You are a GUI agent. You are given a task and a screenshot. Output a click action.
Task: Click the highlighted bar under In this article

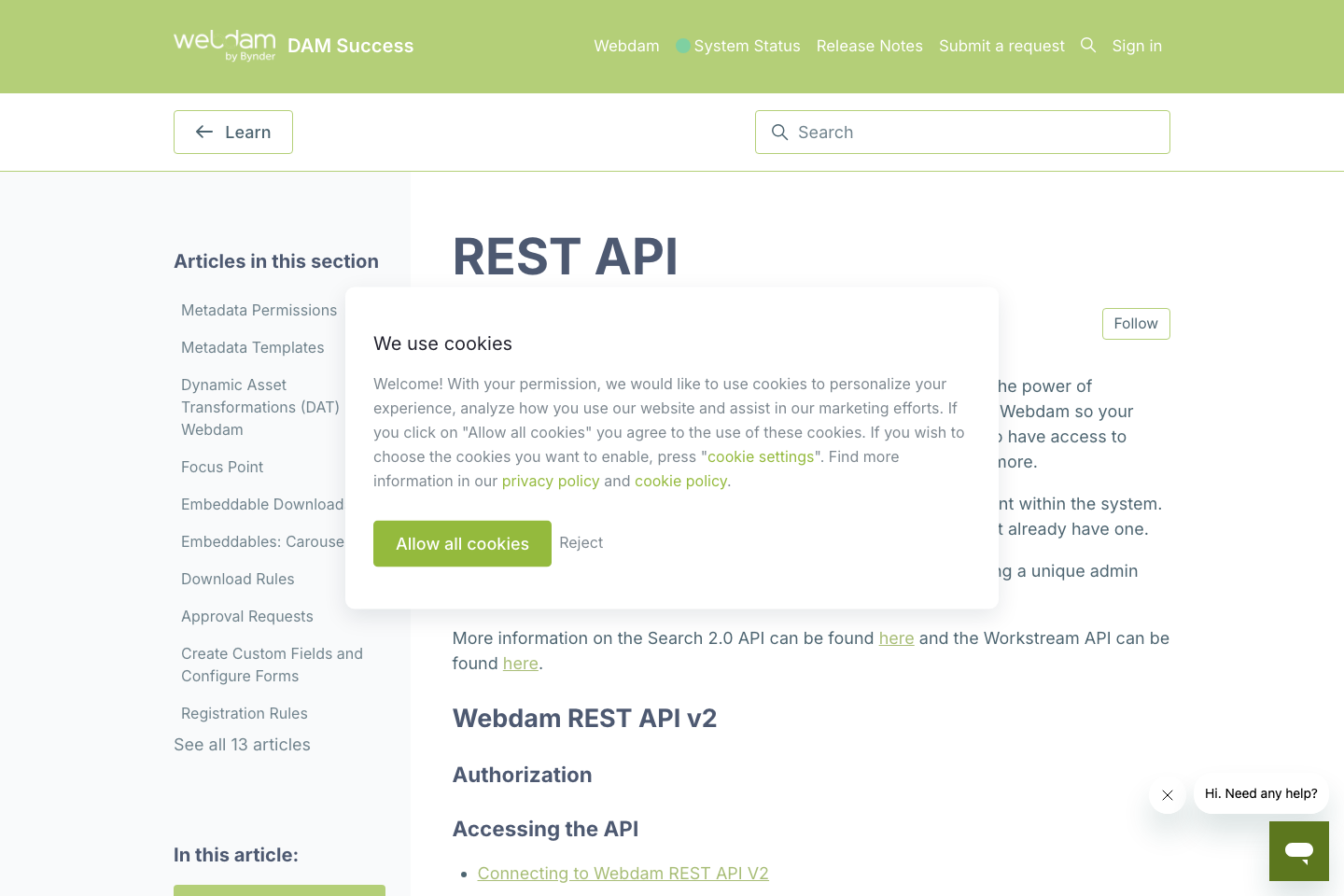(279, 891)
